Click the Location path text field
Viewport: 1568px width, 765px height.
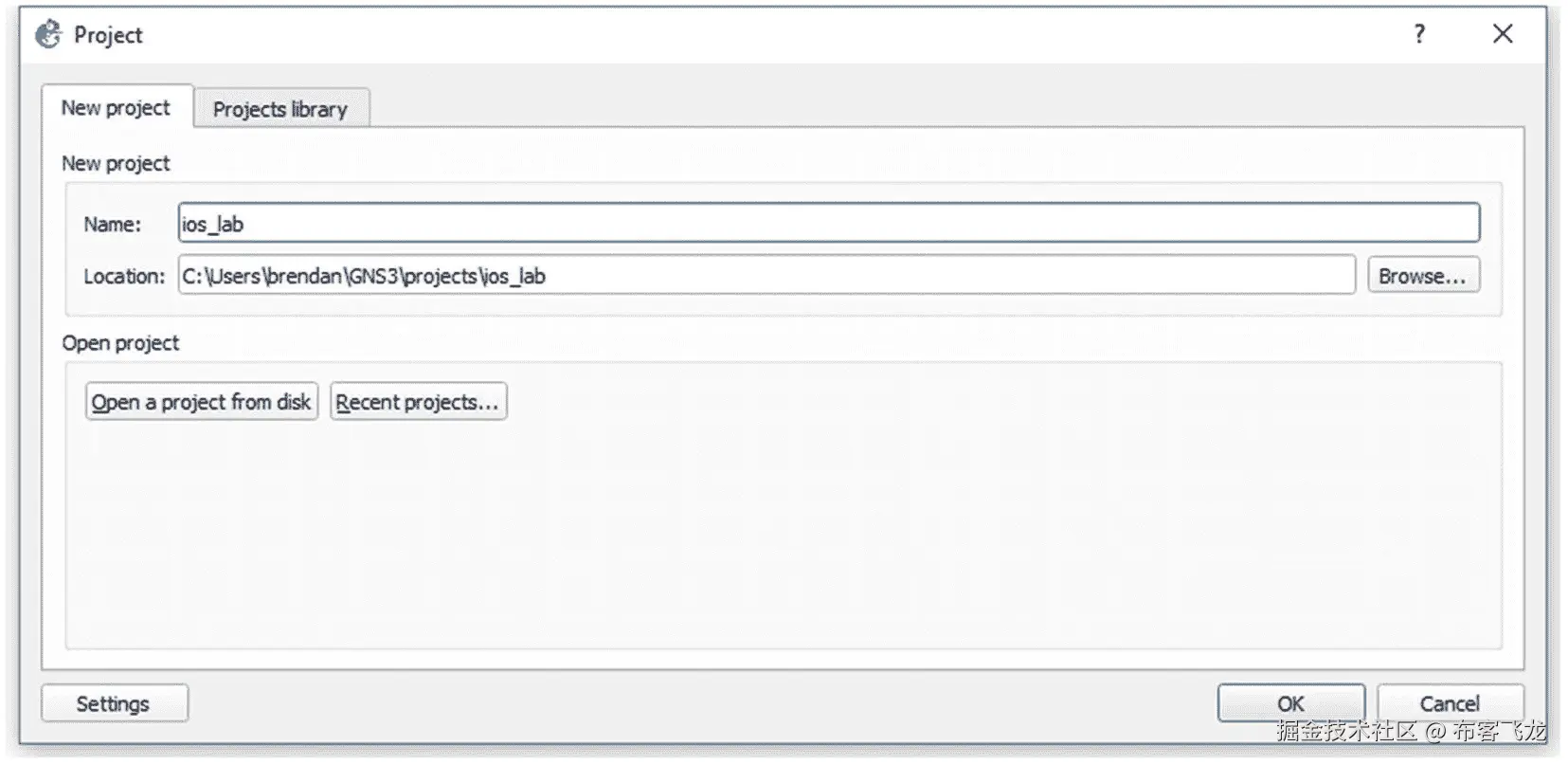coord(766,276)
